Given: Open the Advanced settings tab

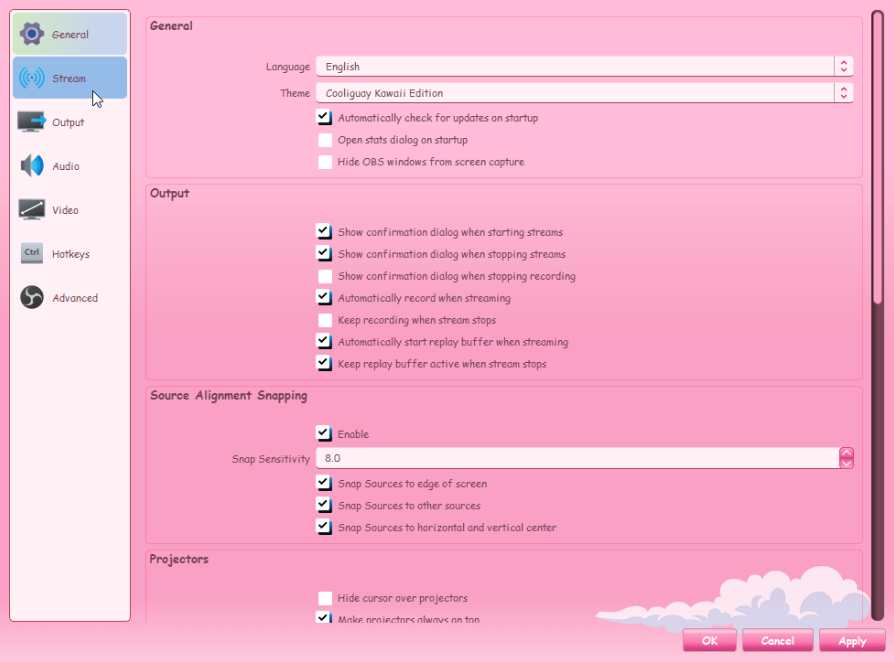Looking at the screenshot, I should (70, 298).
